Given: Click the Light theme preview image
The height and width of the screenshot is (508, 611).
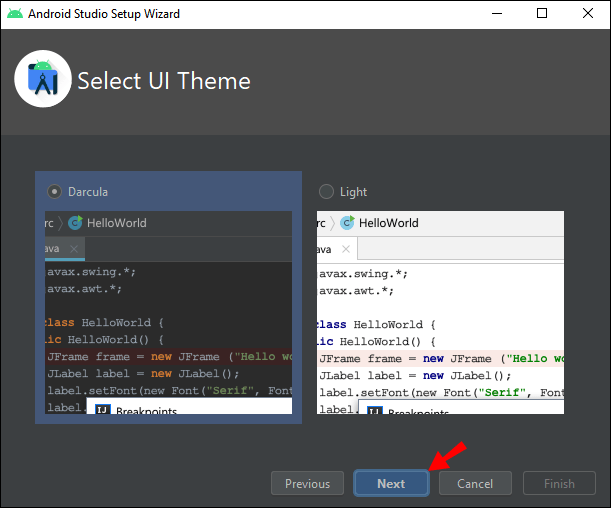Looking at the screenshot, I should 440,312.
